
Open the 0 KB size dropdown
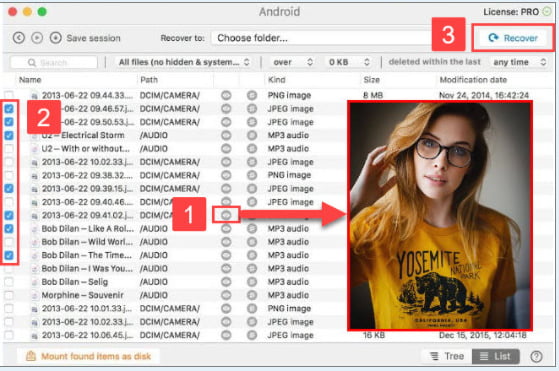(349, 62)
